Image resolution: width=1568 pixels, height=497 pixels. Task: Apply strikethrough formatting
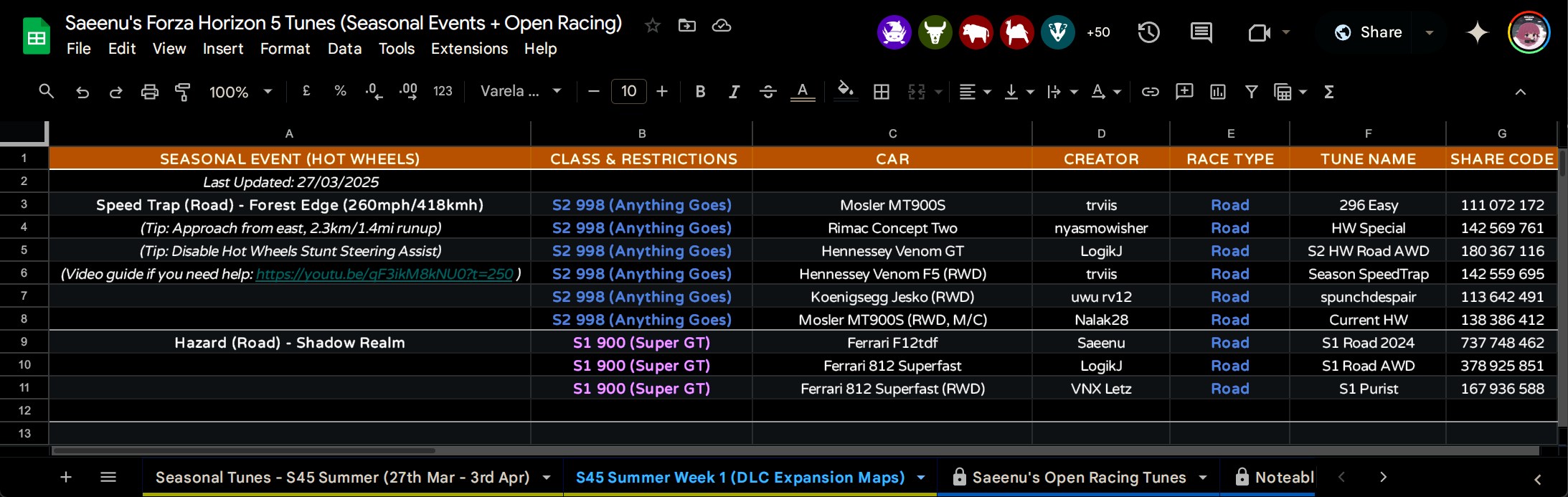click(768, 92)
